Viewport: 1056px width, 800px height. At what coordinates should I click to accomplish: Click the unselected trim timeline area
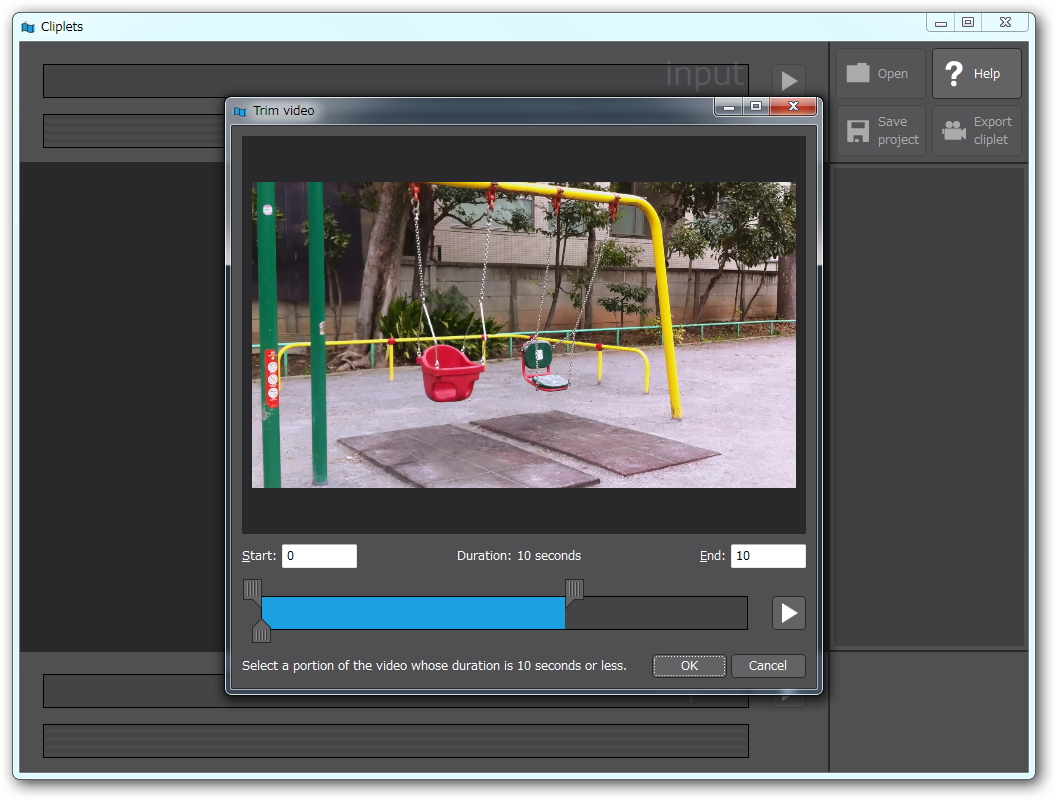pyautogui.click(x=656, y=613)
